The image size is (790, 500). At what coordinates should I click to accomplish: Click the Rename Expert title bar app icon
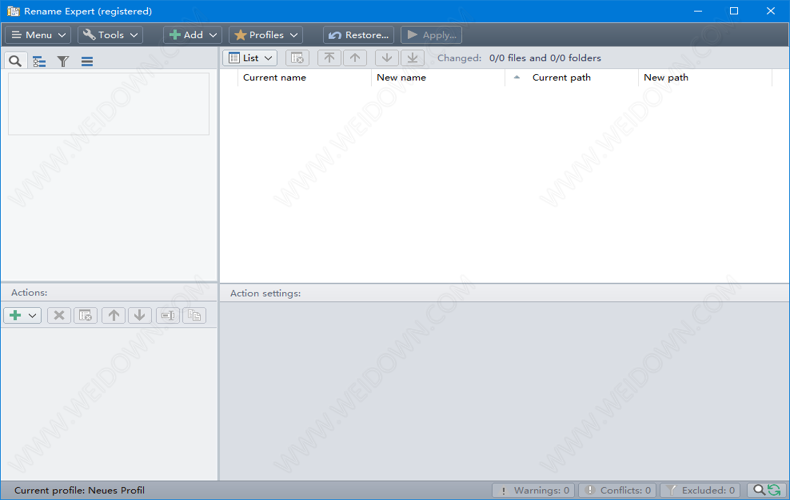click(x=13, y=11)
